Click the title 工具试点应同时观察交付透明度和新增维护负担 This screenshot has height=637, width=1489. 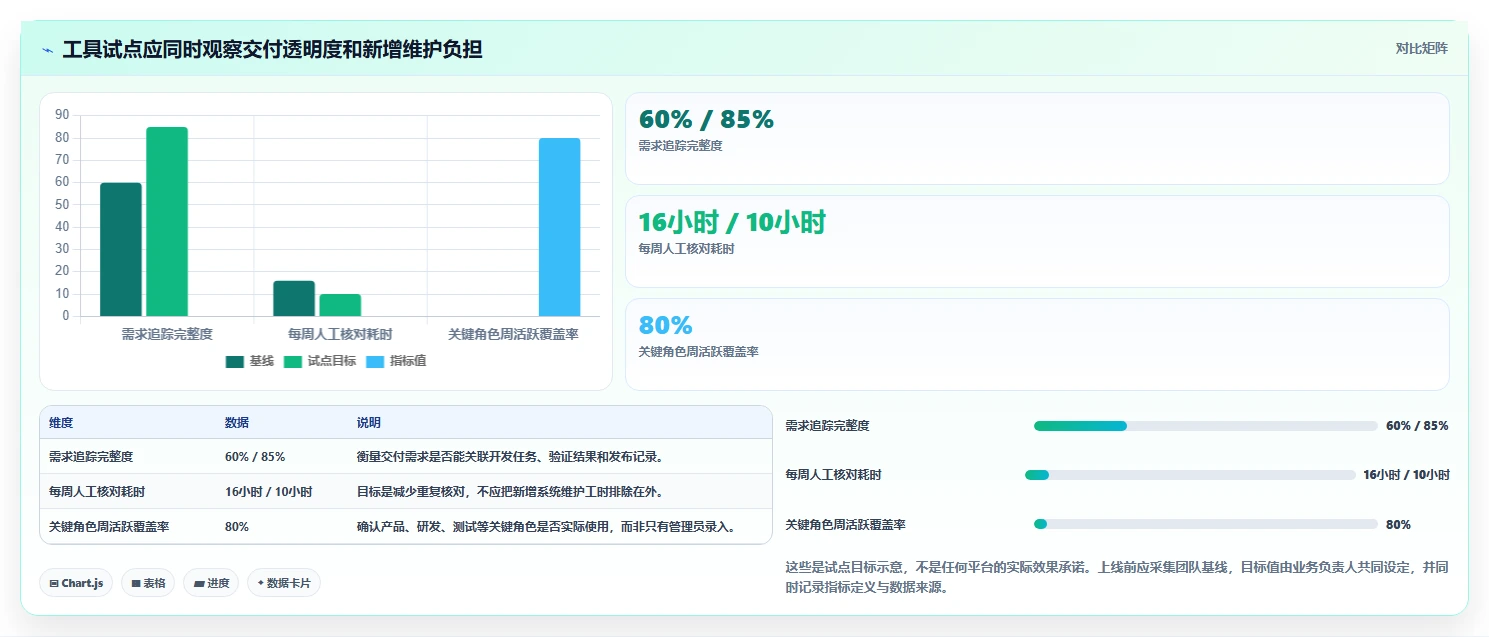[272, 49]
